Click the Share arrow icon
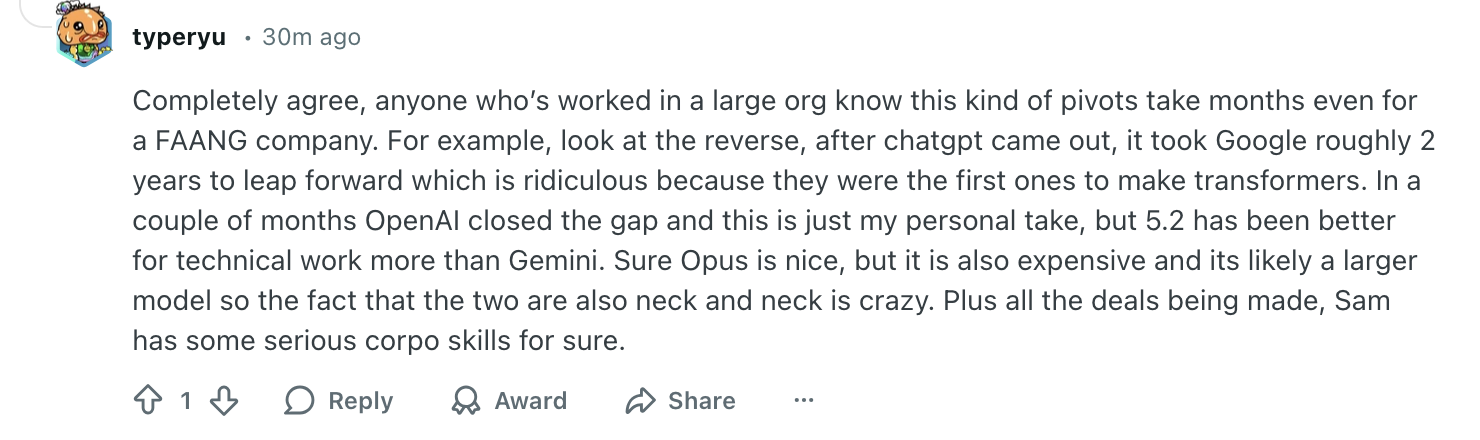The height and width of the screenshot is (440, 1480). 639,401
